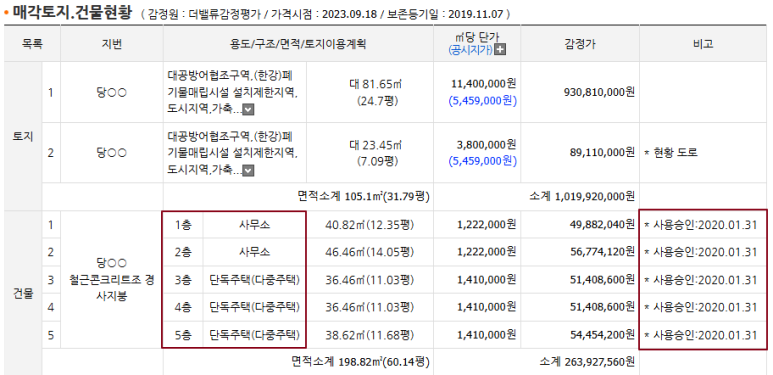The image size is (773, 375).
Task: Click the 비고 column header
Action: 703,44
